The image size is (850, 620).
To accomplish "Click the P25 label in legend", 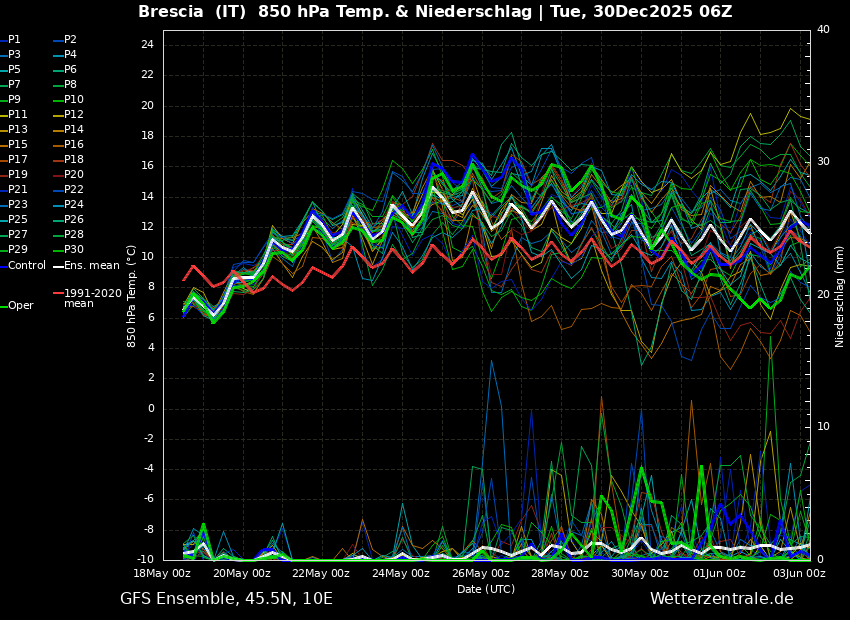I will pos(17,219).
